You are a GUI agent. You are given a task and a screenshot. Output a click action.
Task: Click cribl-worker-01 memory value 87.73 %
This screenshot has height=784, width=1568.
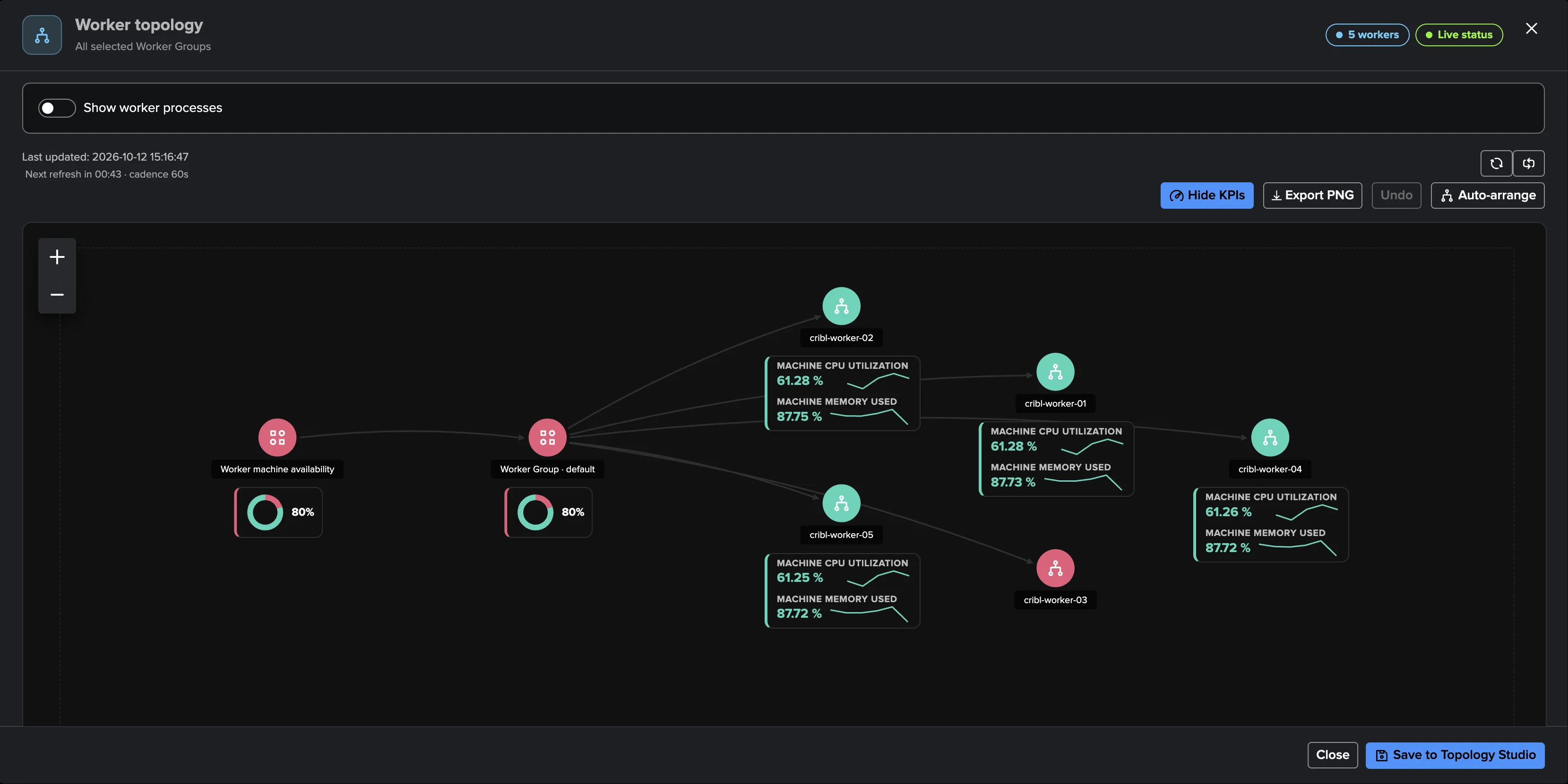[x=1013, y=482]
